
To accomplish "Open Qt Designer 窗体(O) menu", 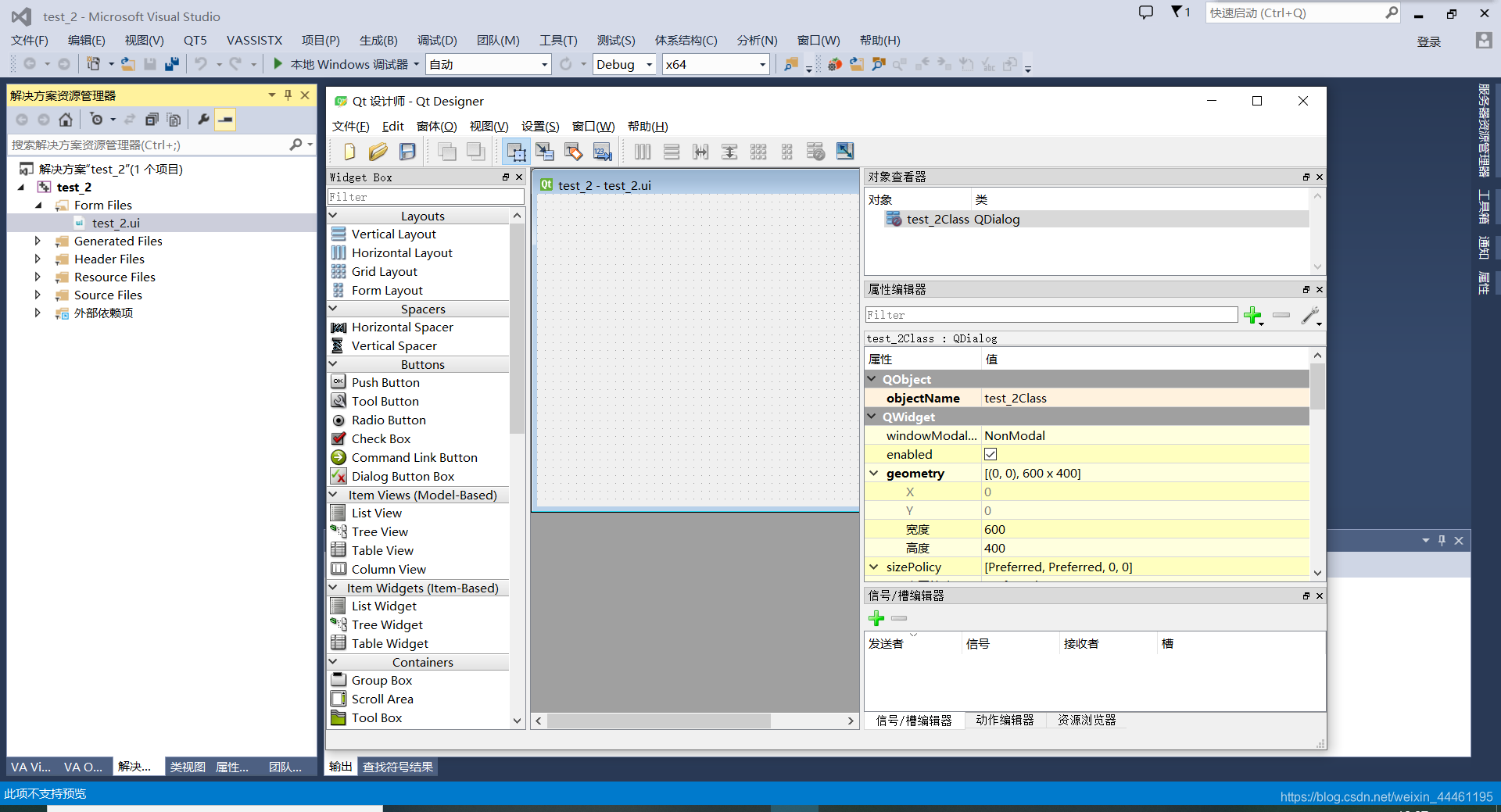I will pyautogui.click(x=436, y=127).
